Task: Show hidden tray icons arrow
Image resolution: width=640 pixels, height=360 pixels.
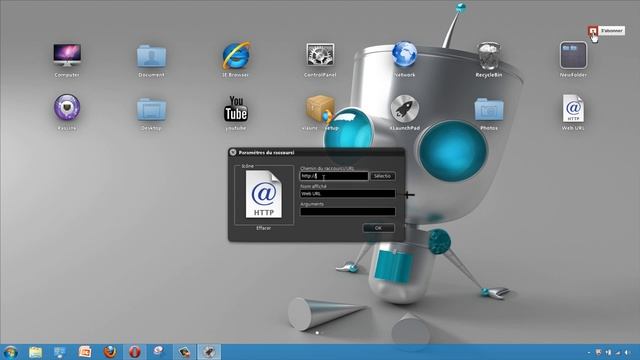Action: (589, 352)
